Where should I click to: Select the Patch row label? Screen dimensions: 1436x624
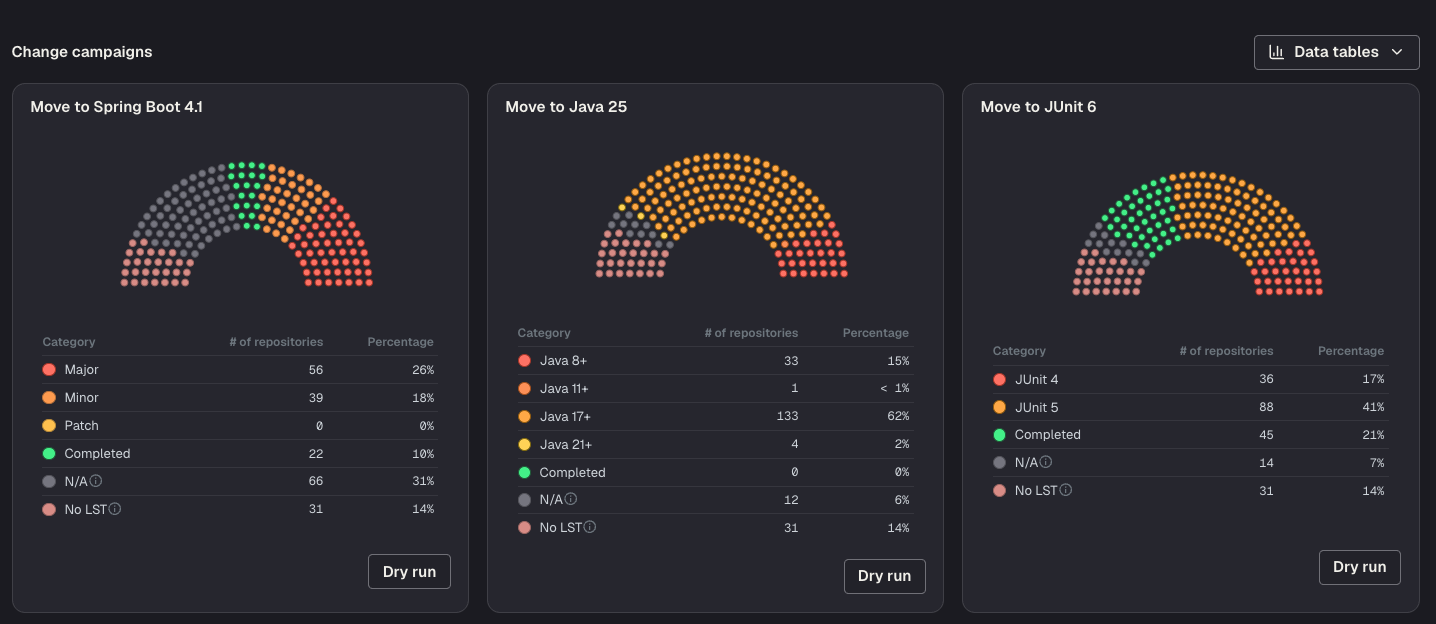click(82, 426)
